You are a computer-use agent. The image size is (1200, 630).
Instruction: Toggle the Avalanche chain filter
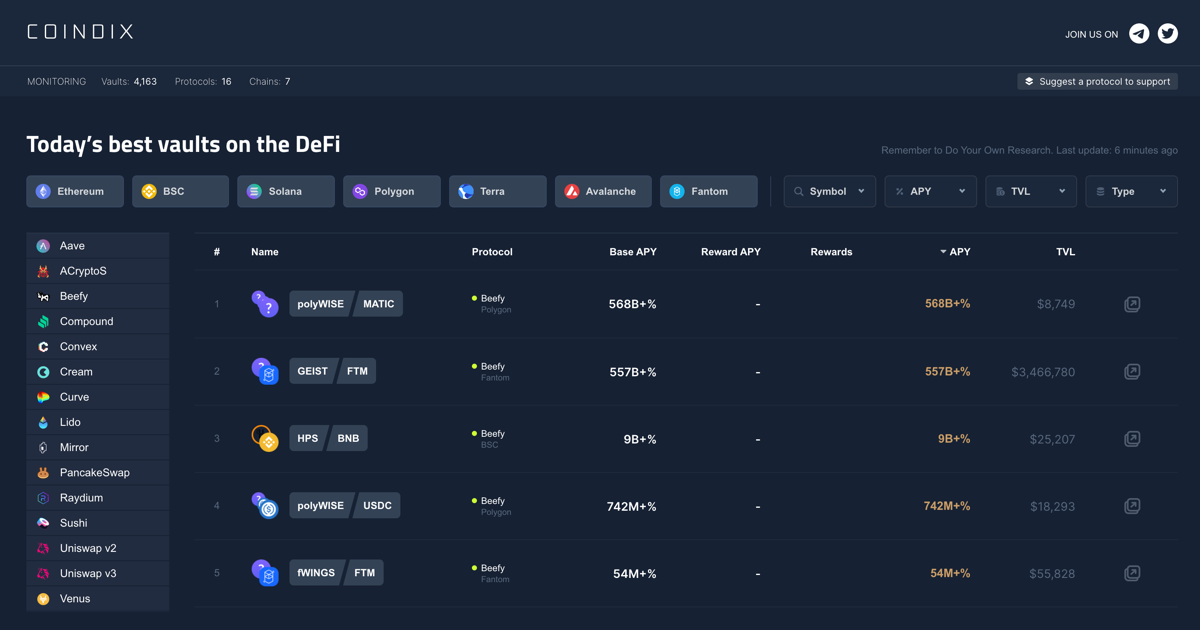(x=603, y=191)
